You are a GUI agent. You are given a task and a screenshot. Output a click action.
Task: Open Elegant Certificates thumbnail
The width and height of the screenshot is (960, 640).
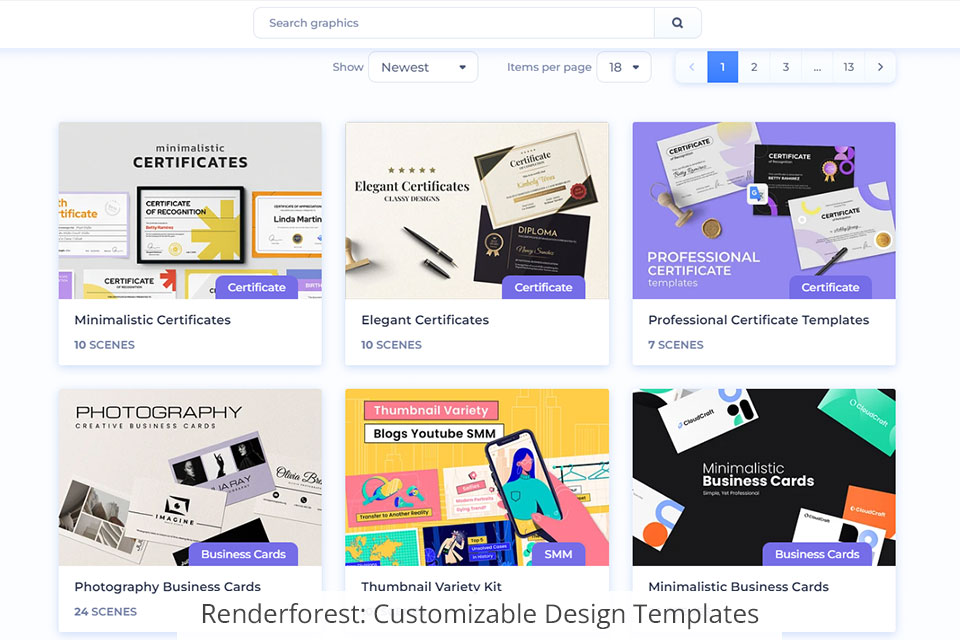tap(477, 210)
